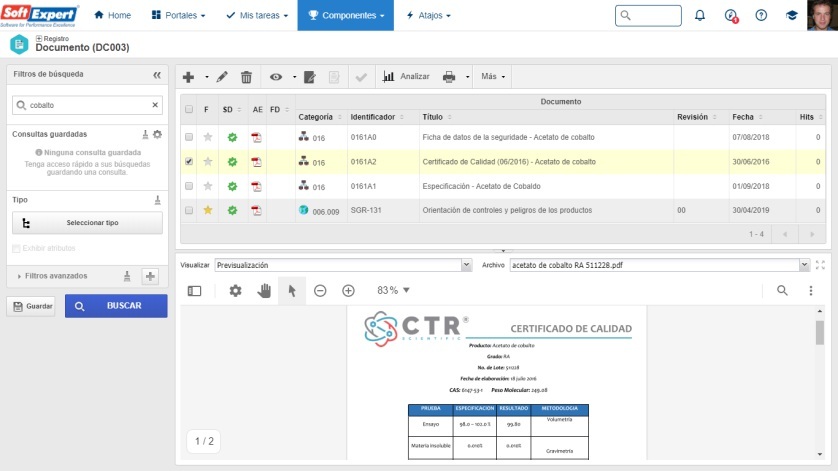Click the pencil edit icon in toolbar
Viewport: 838px width, 471px height.
[x=222, y=76]
